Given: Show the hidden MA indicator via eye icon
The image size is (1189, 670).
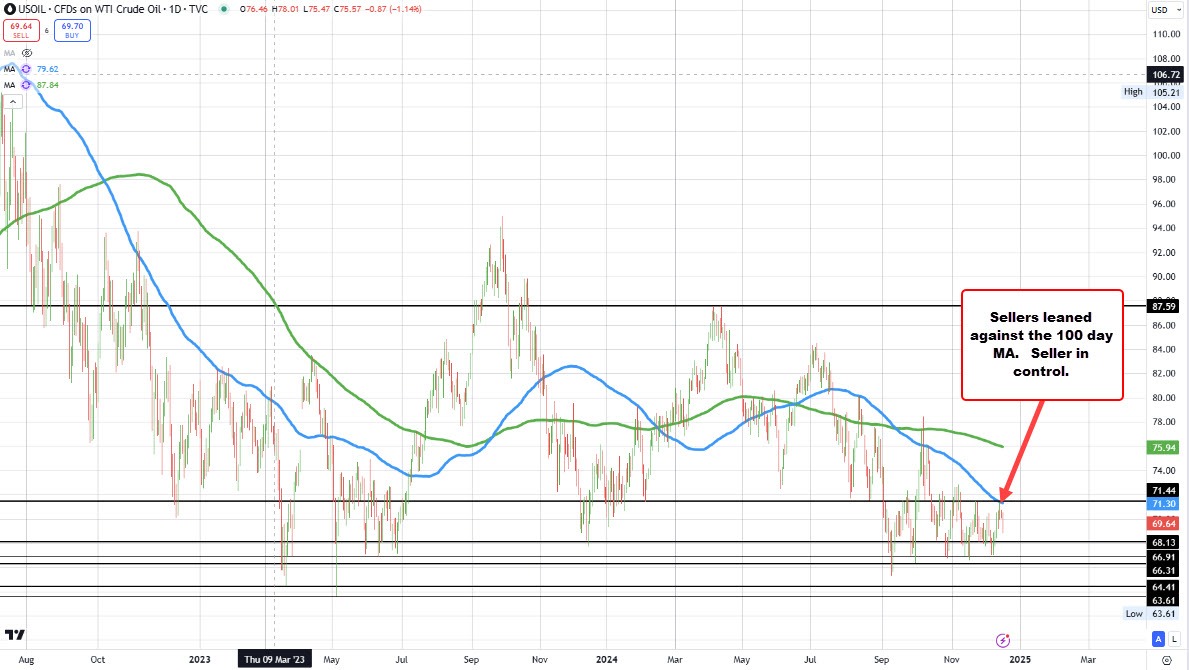Looking at the screenshot, I should (27, 52).
